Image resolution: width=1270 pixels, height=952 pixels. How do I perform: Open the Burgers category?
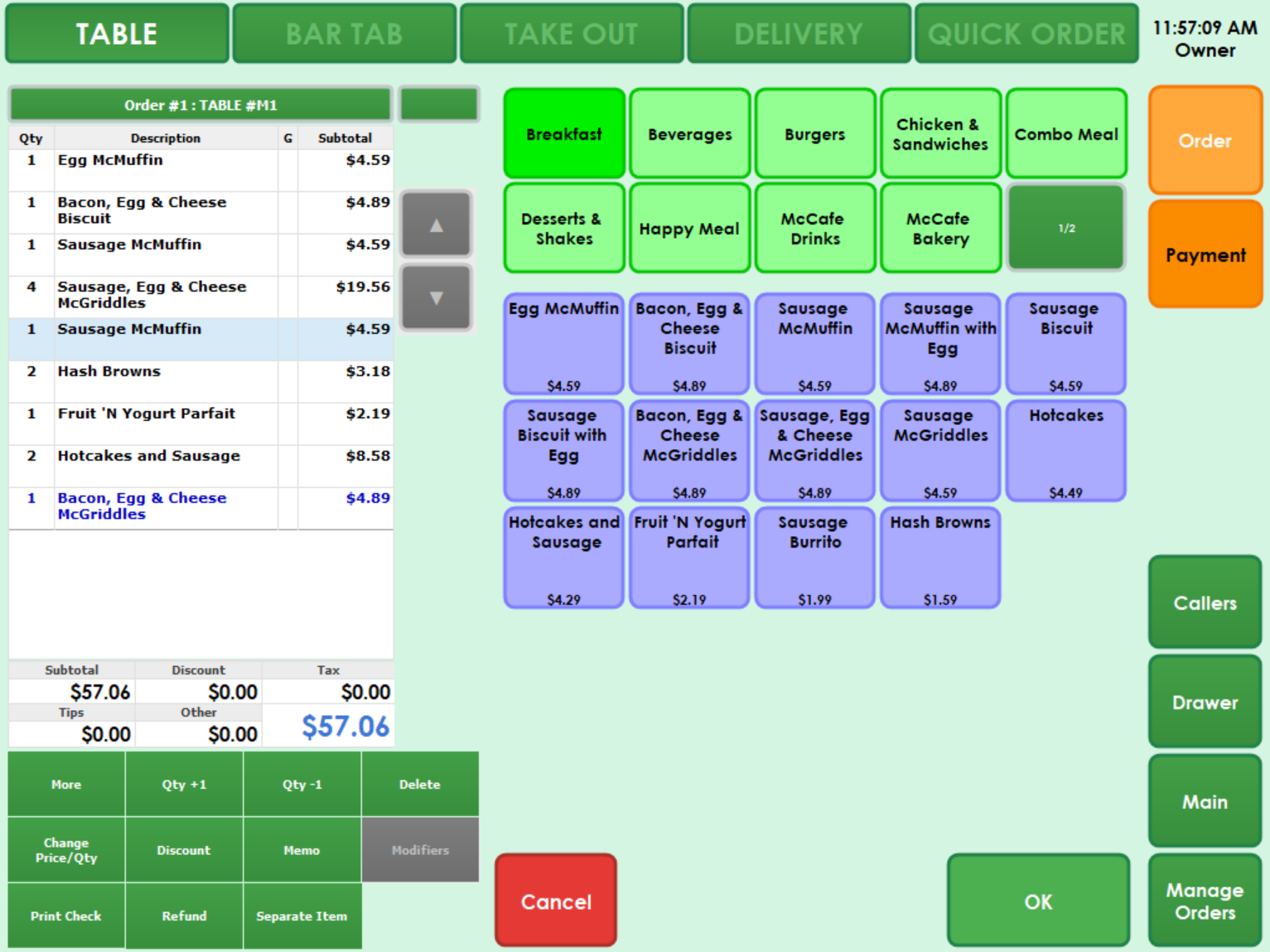(815, 133)
